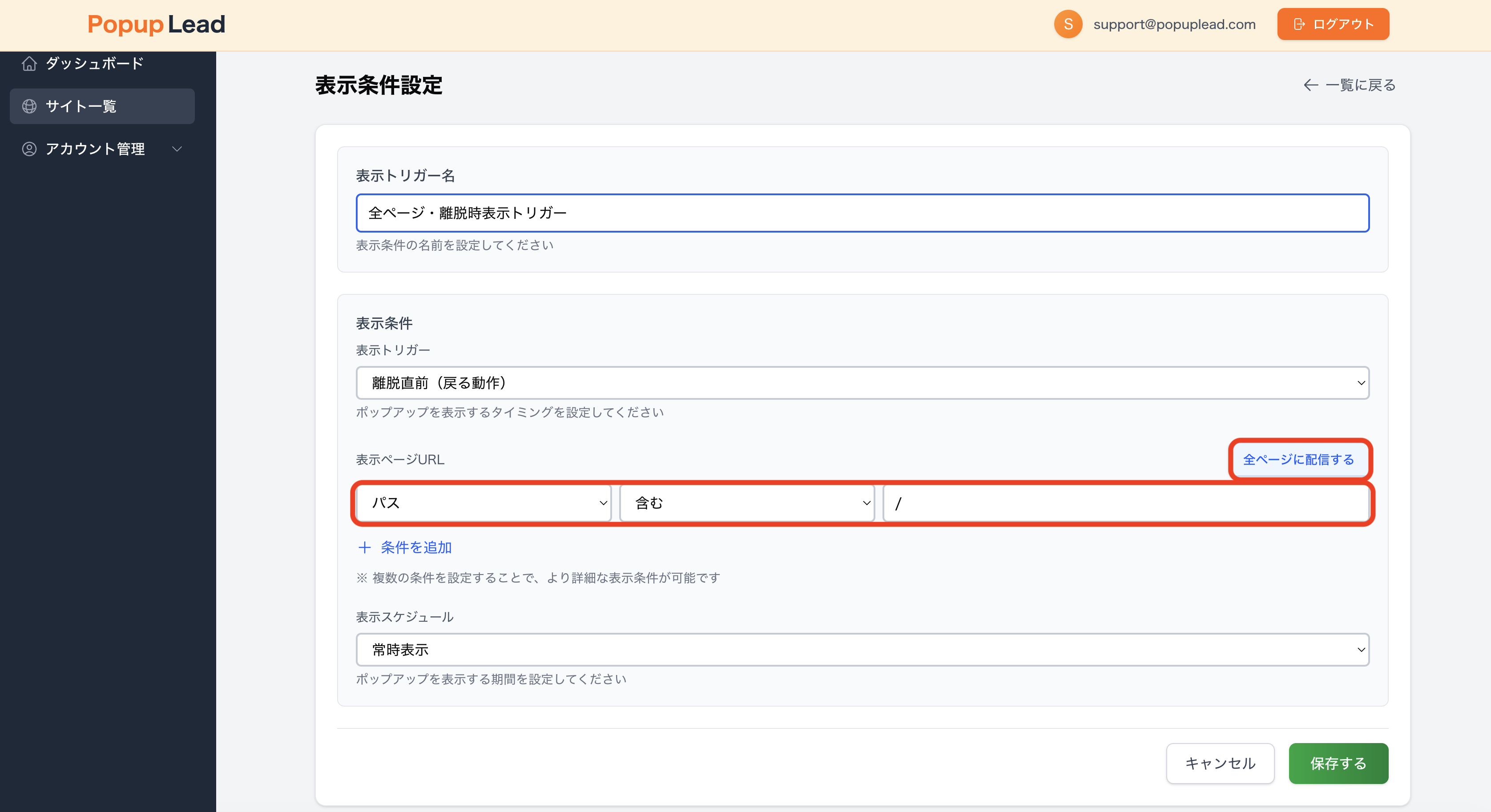Click the globe icon next to サイト一覧

[29, 106]
